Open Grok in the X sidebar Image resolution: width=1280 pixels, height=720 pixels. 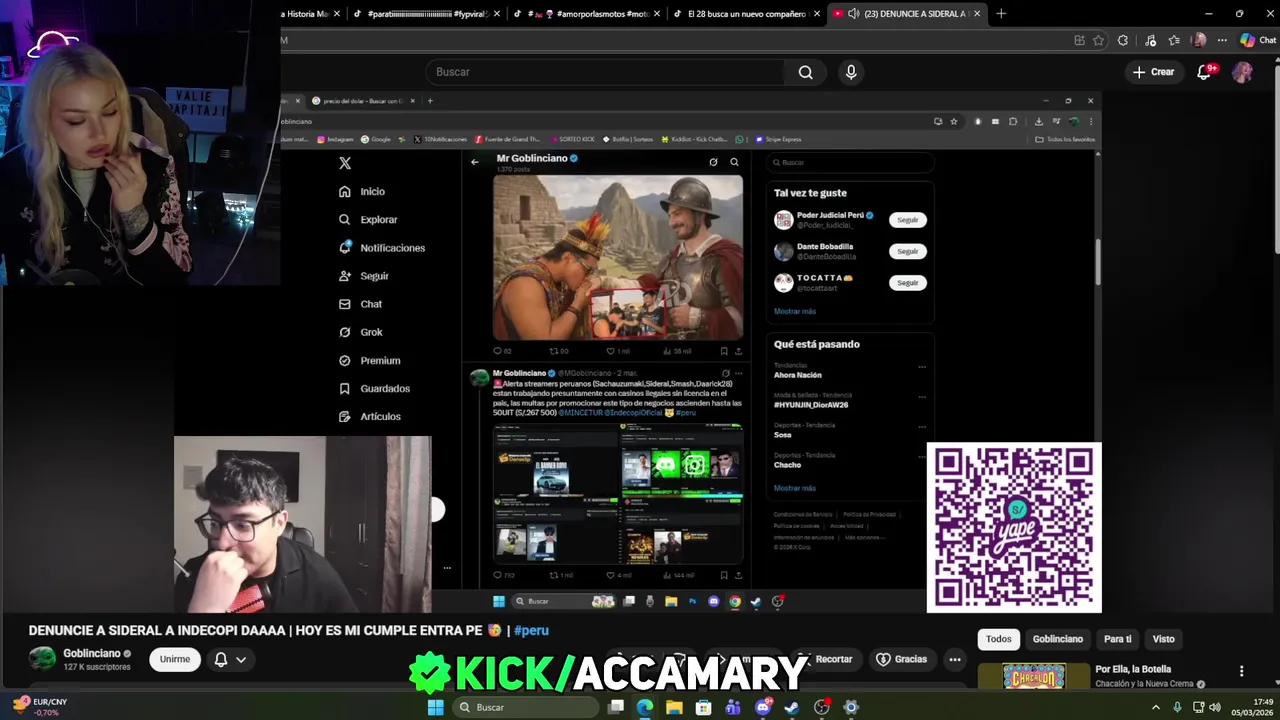[x=361, y=332]
